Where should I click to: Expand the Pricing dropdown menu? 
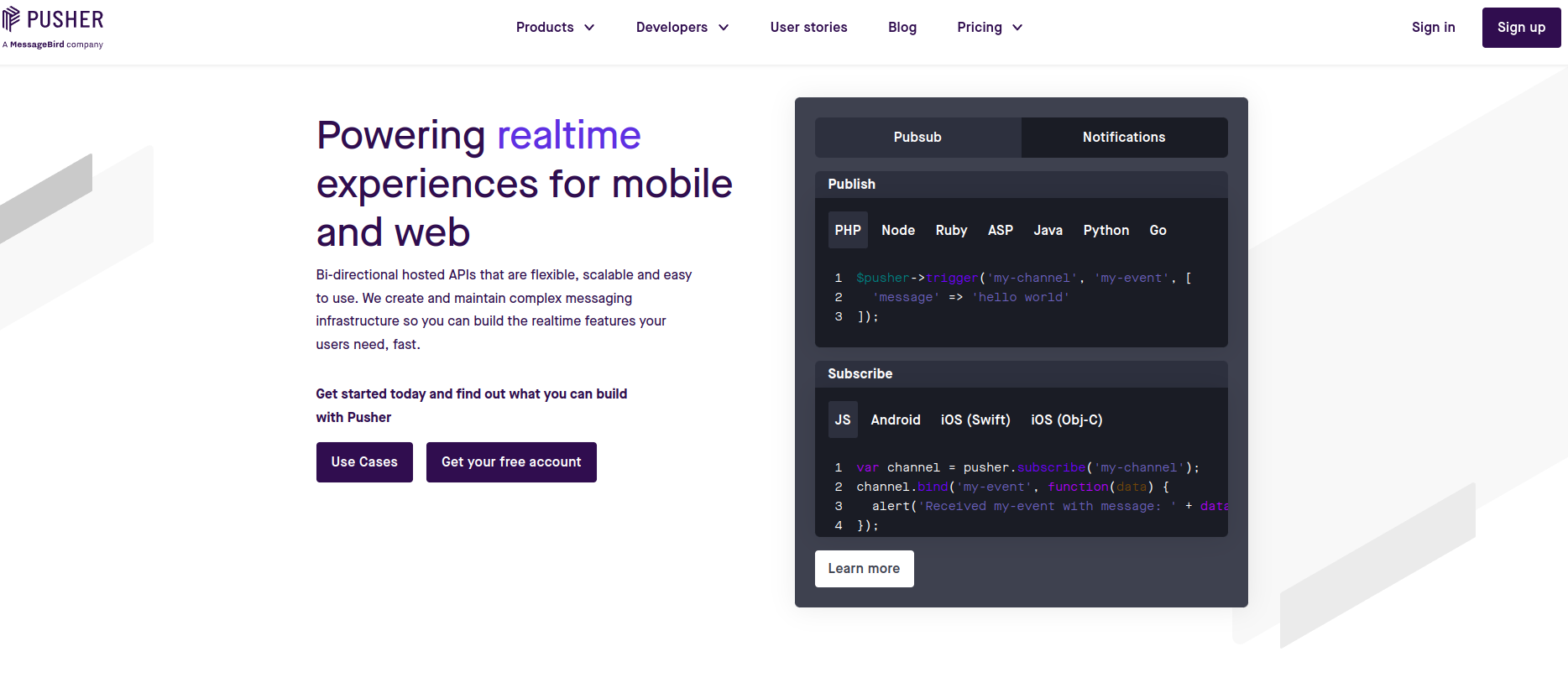[989, 28]
